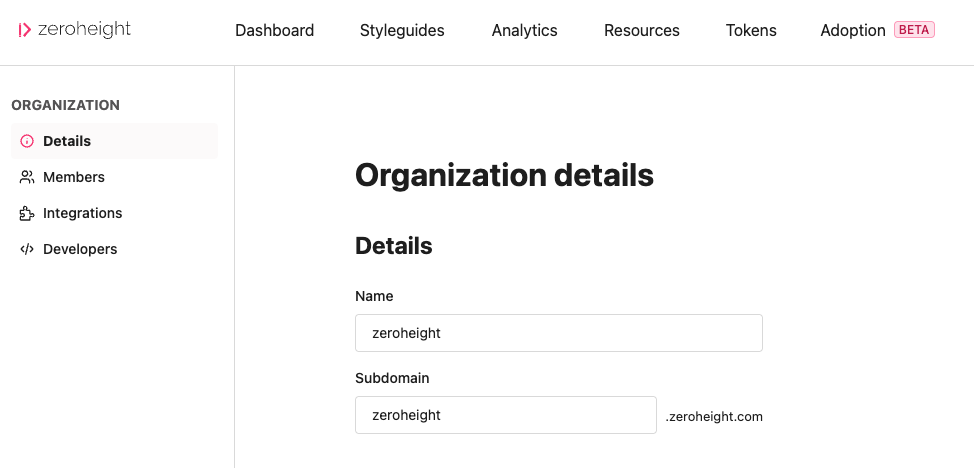Viewport: 974px width, 468px height.
Task: Click the BETA badge next to Adoption
Action: (x=914, y=30)
